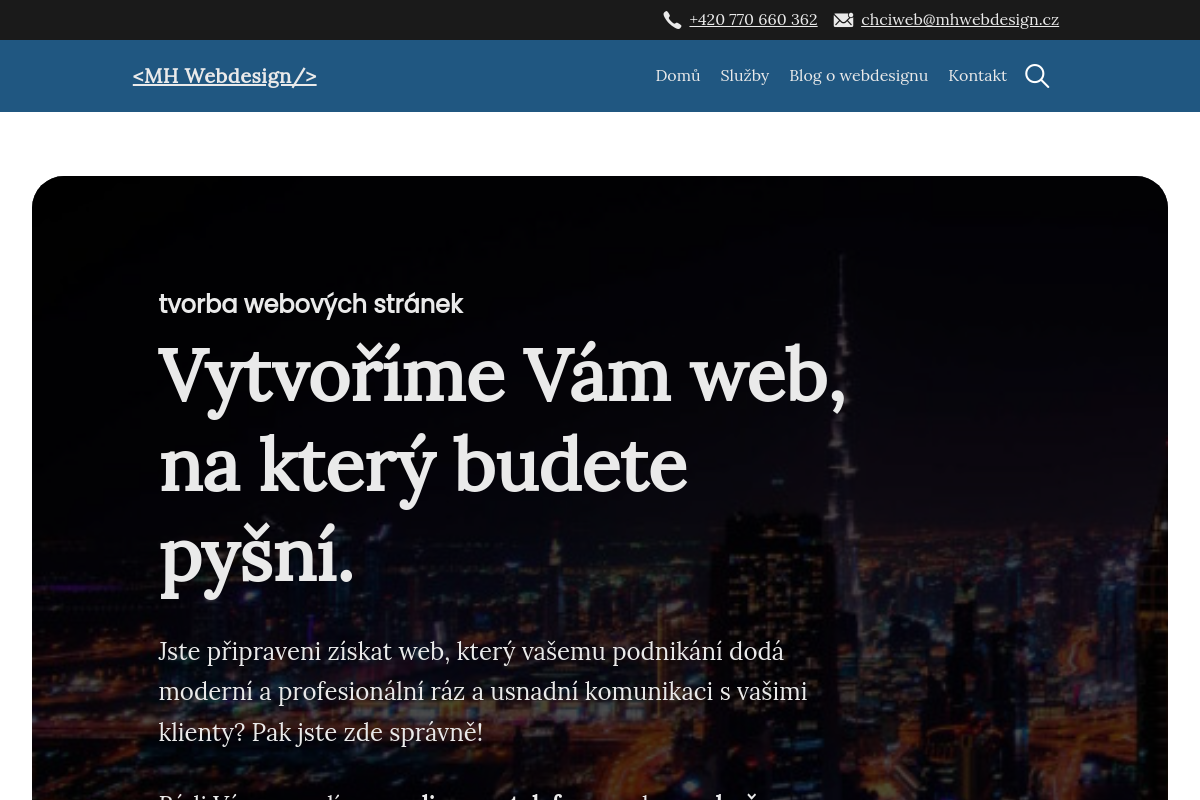
Task: Email chciweb@mhwebdesign.cz via the header link
Action: 960,19
